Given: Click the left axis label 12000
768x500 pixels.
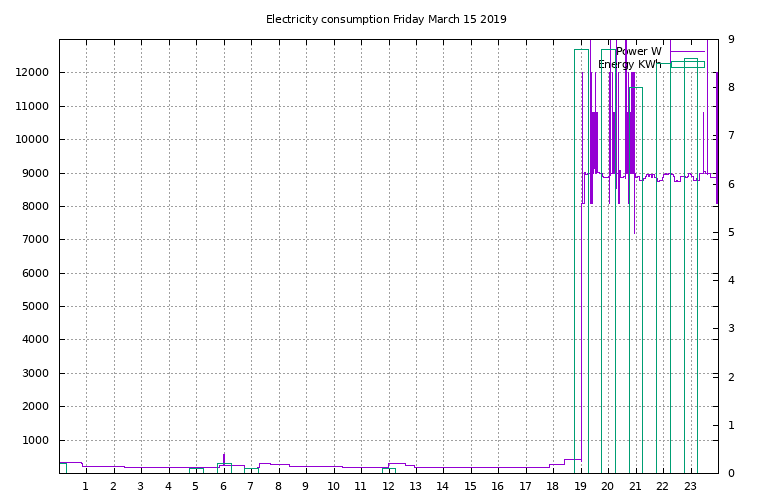Looking at the screenshot, I should (x=32, y=72).
